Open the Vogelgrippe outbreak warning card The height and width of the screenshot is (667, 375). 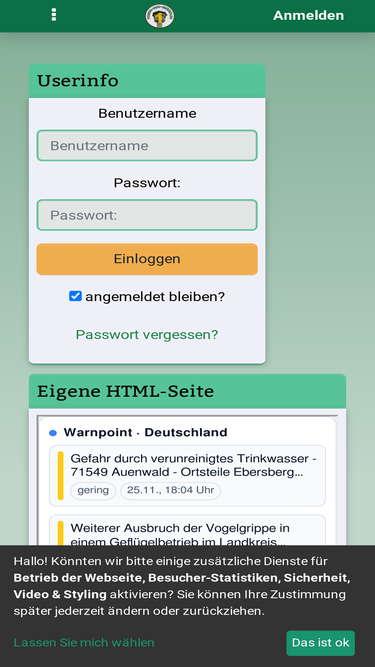point(188,530)
